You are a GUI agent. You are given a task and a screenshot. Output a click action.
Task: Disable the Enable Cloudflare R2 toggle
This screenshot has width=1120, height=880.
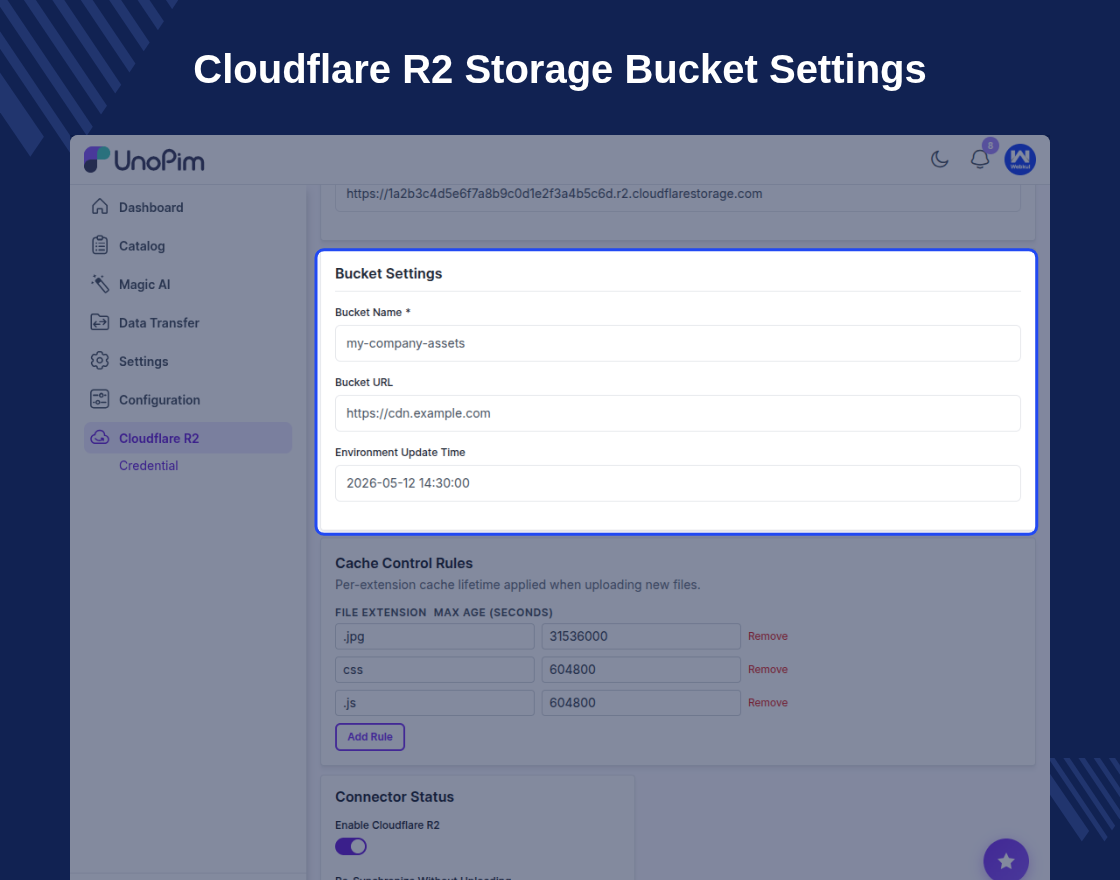[x=351, y=846]
